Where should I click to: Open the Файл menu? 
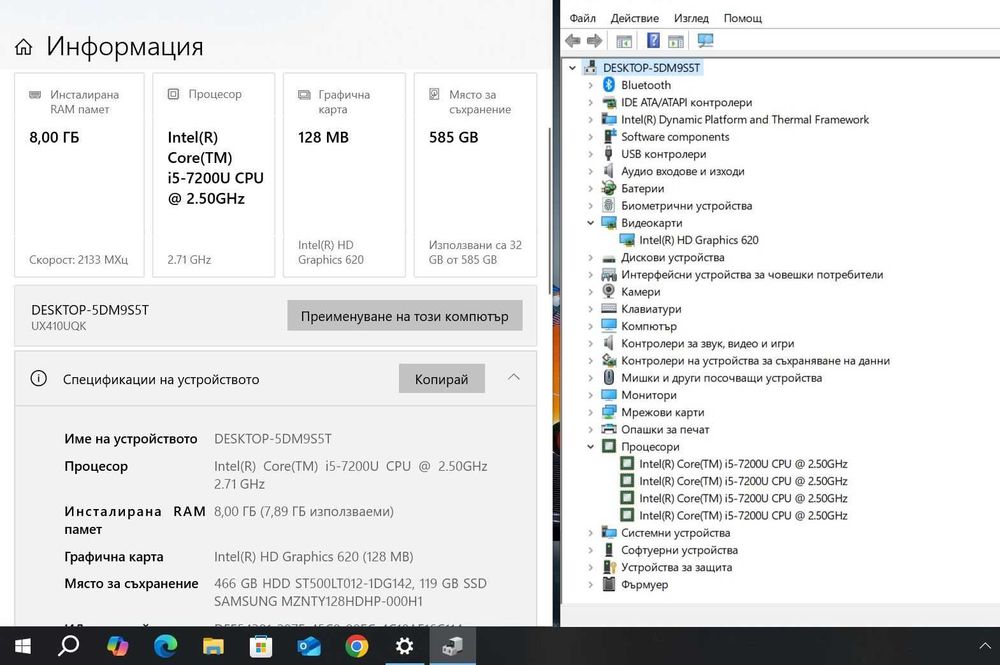582,18
